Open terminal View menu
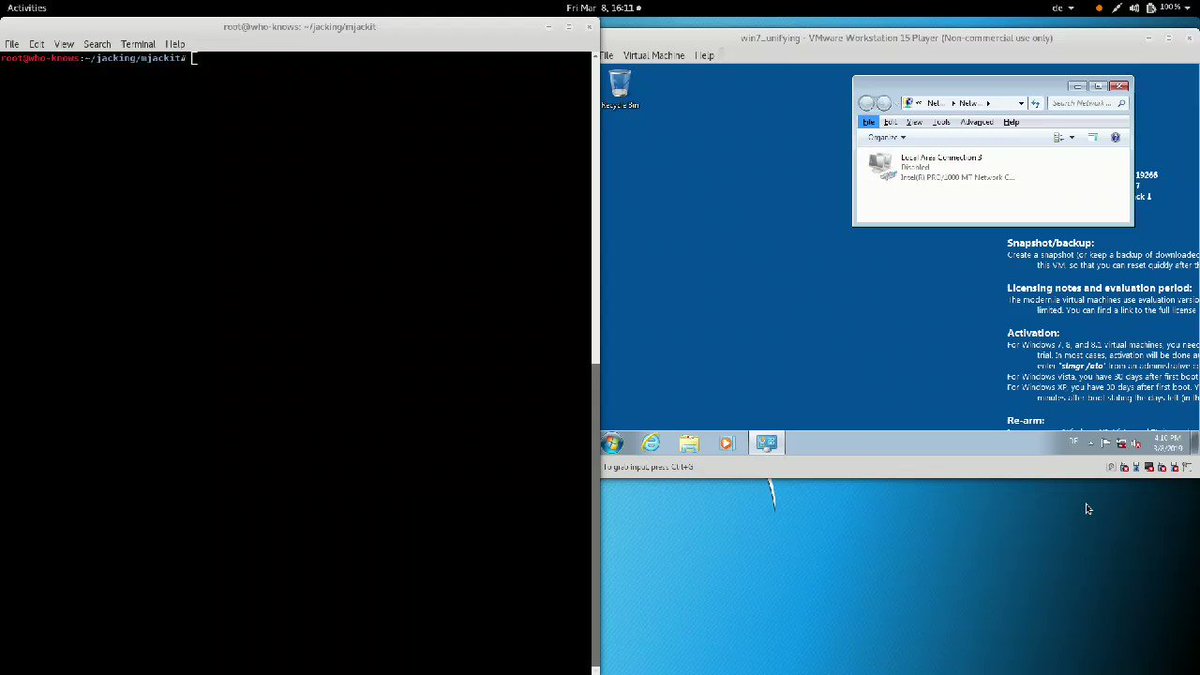 coord(64,44)
